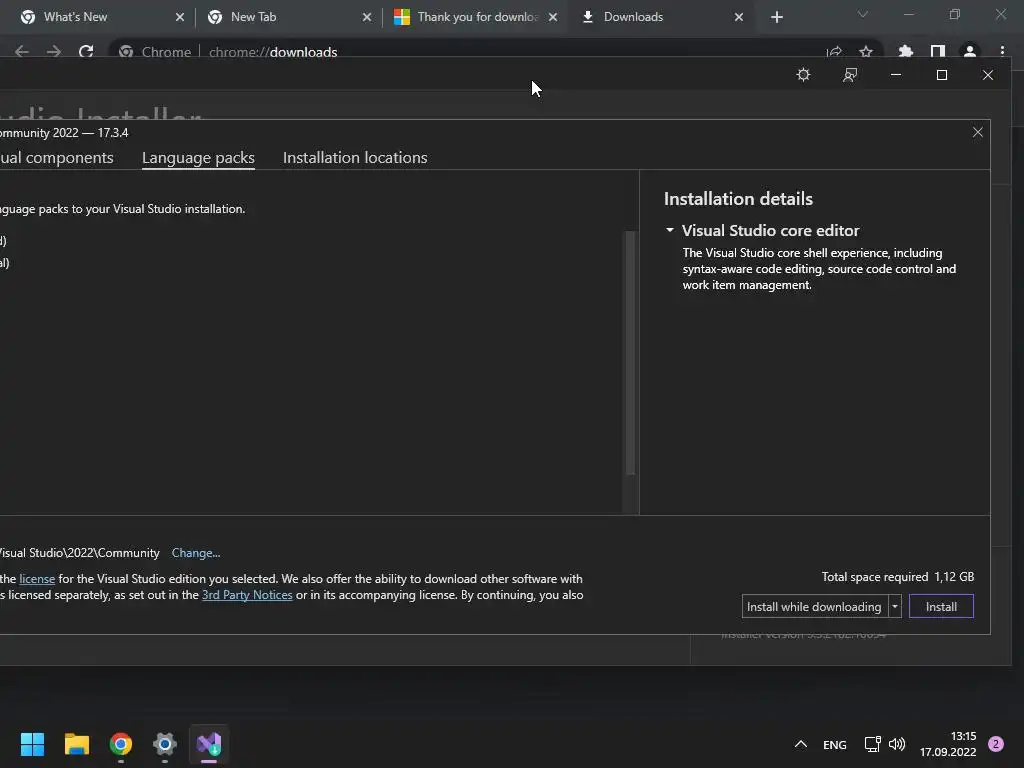Switch to the Installation locations tab
This screenshot has width=1024, height=768.
(355, 157)
